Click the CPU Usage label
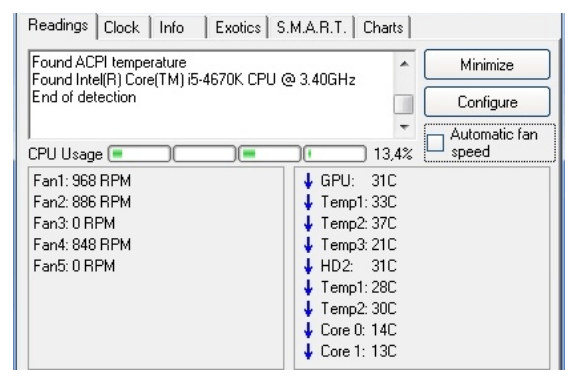This screenshot has width=580, height=384. (65, 154)
